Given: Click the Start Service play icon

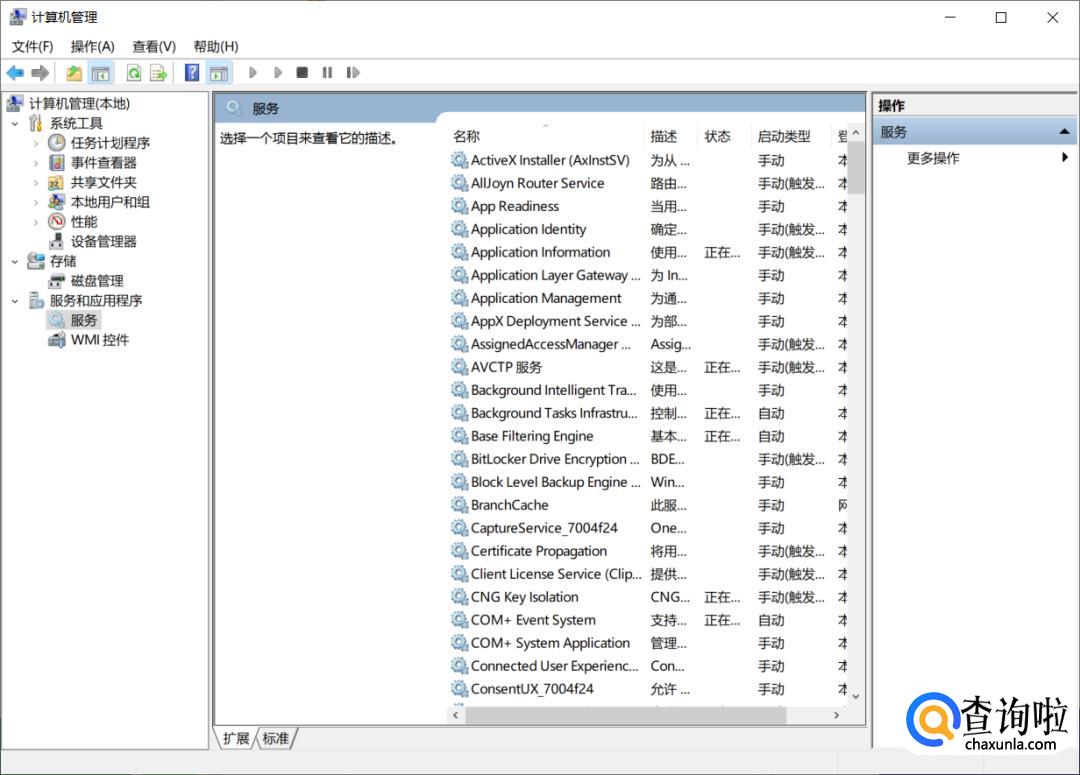Looking at the screenshot, I should pyautogui.click(x=253, y=72).
